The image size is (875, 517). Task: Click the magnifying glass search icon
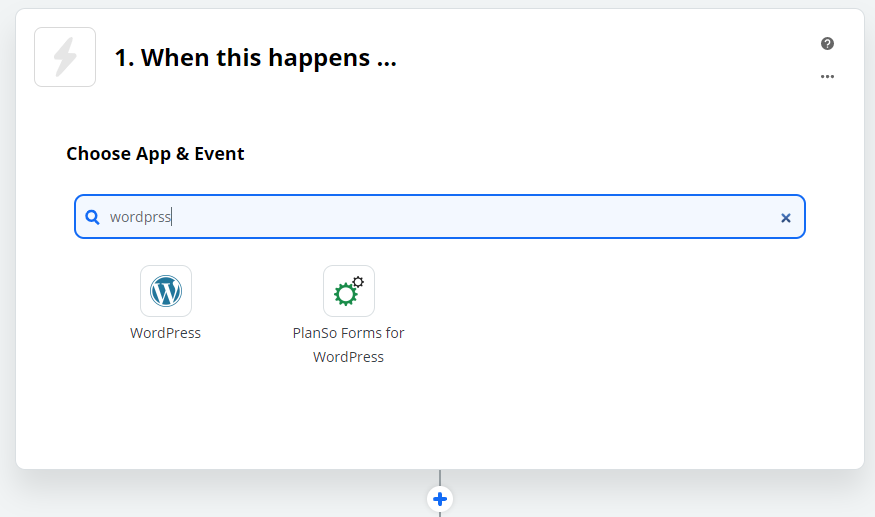[x=92, y=217]
